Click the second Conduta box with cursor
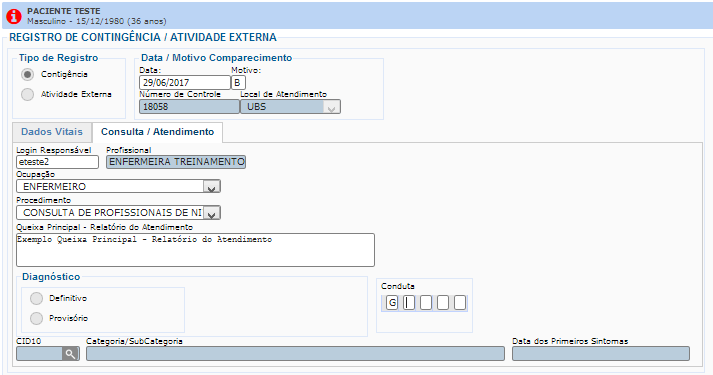713x375 pixels. tap(409, 303)
